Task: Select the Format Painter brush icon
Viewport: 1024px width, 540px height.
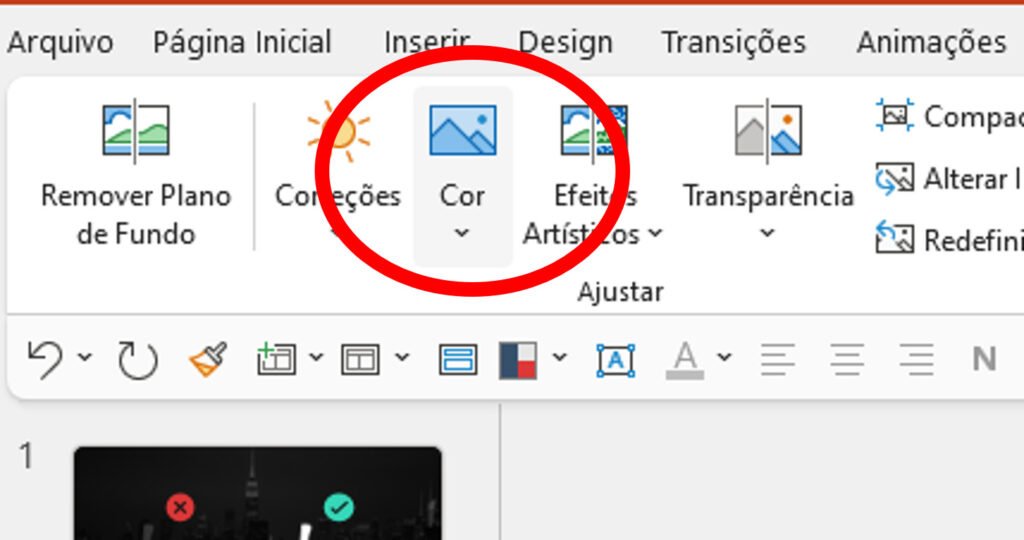Action: click(208, 359)
